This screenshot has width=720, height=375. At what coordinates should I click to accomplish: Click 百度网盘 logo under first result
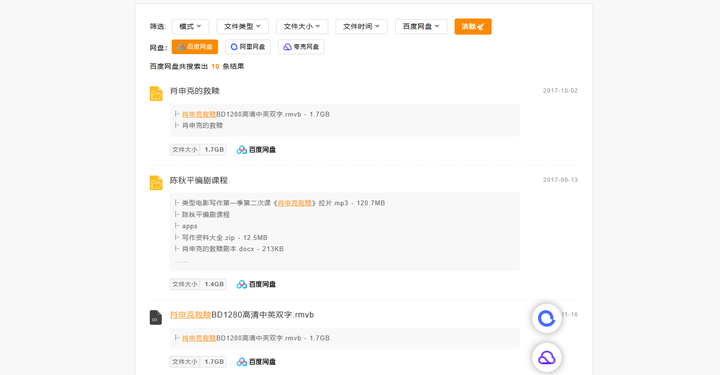pos(256,150)
